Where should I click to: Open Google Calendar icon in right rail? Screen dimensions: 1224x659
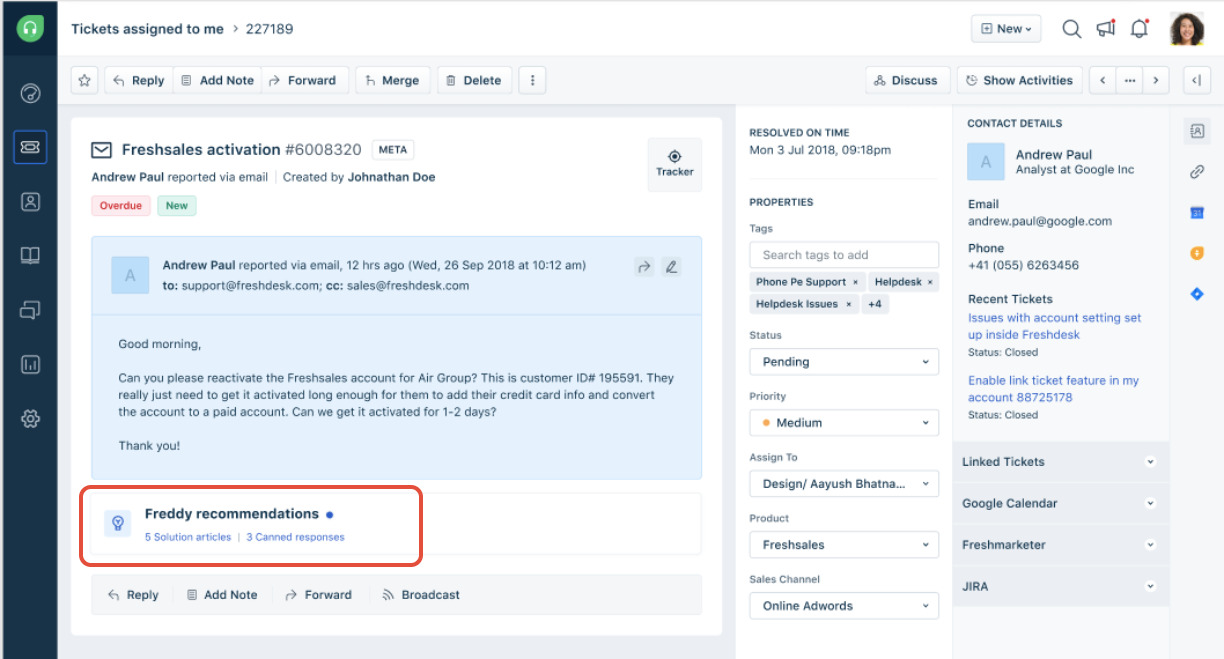pyautogui.click(x=1197, y=213)
